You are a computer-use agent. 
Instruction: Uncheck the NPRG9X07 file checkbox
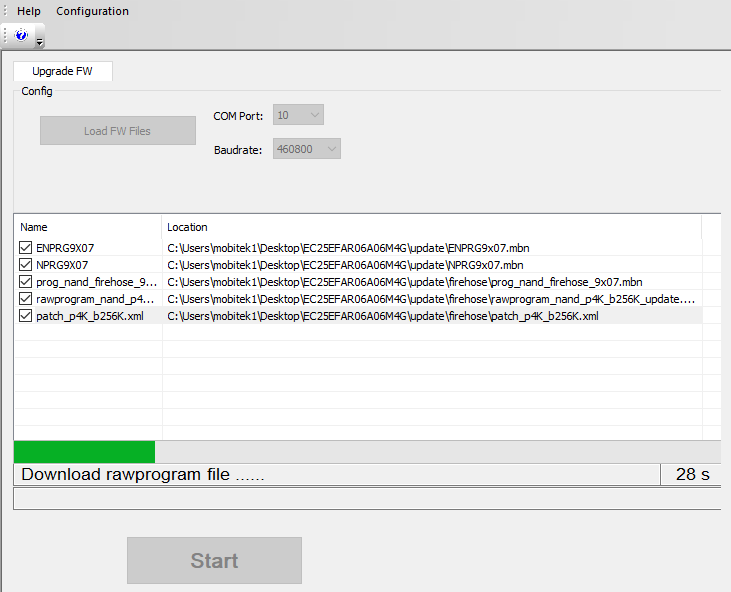26,265
